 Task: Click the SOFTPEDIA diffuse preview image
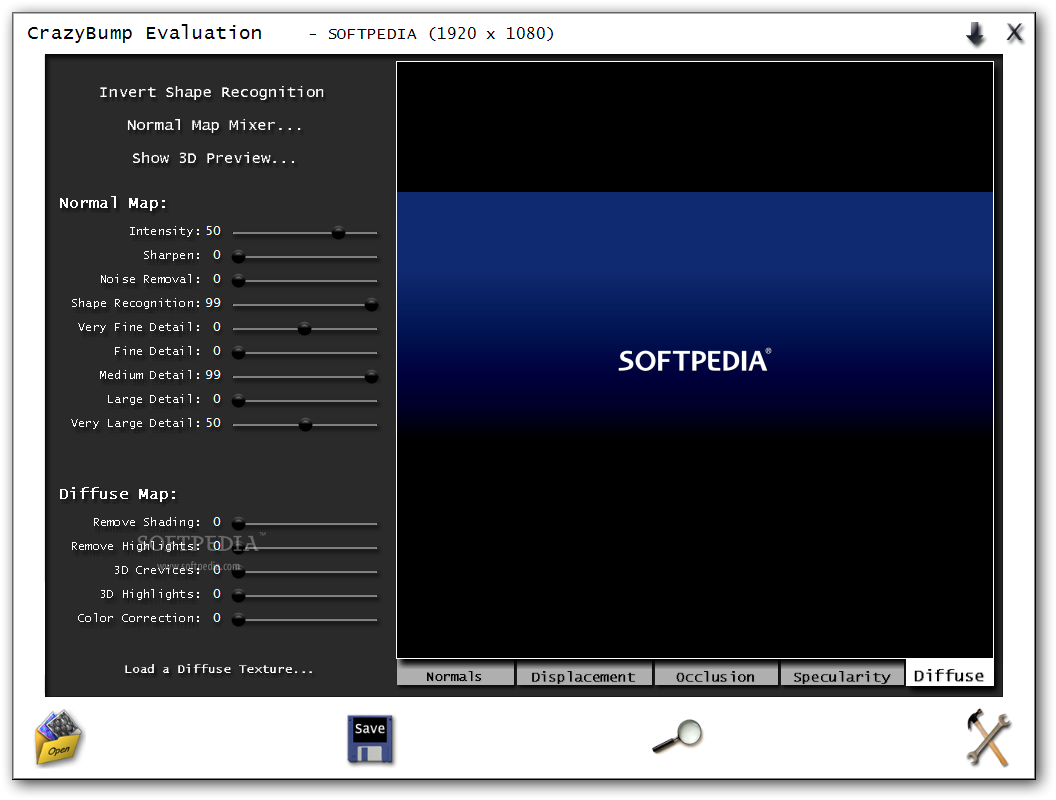tap(695, 360)
